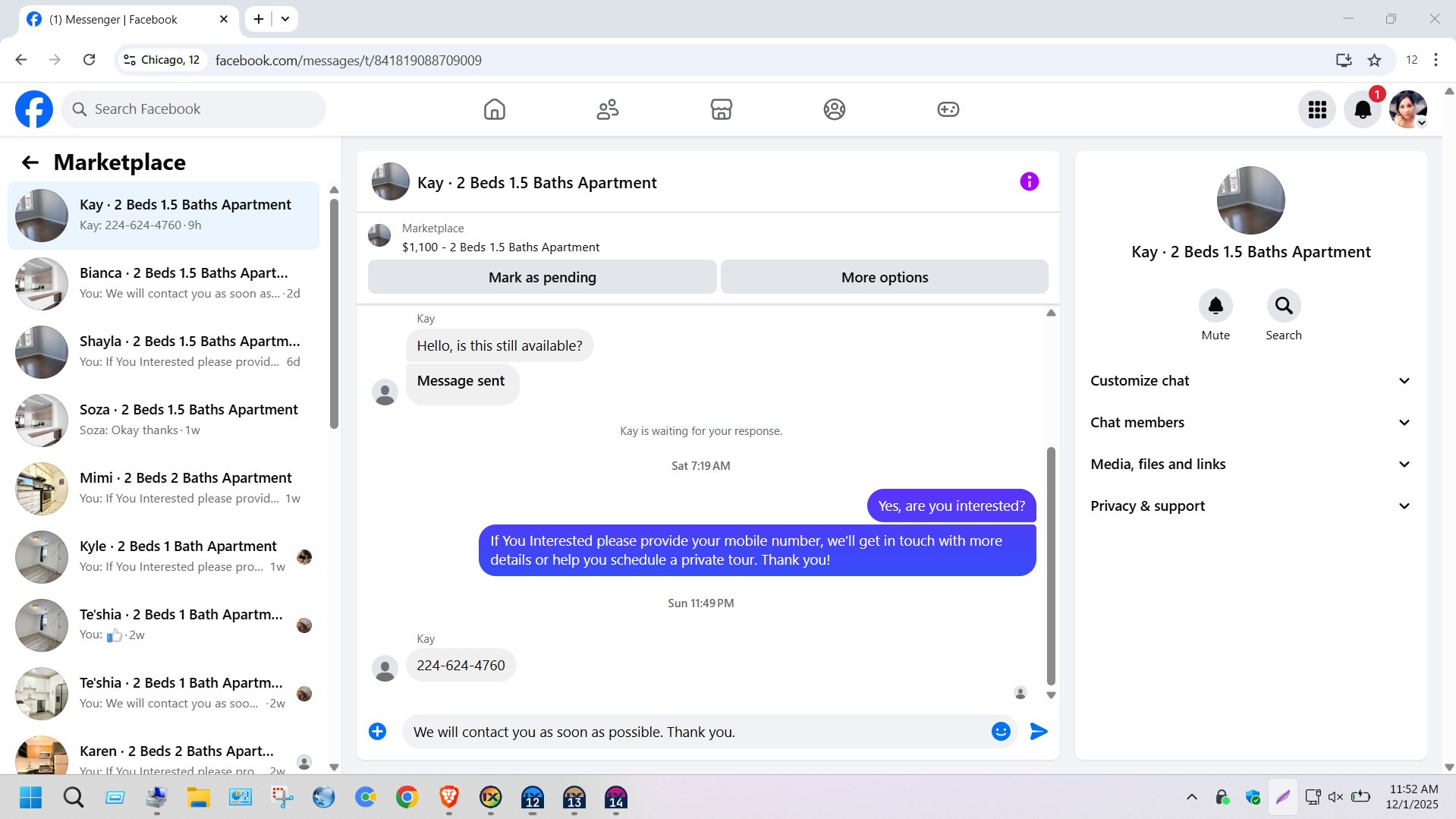Click the browser extension 12 badge
This screenshot has height=819, width=1456.
[1411, 60]
